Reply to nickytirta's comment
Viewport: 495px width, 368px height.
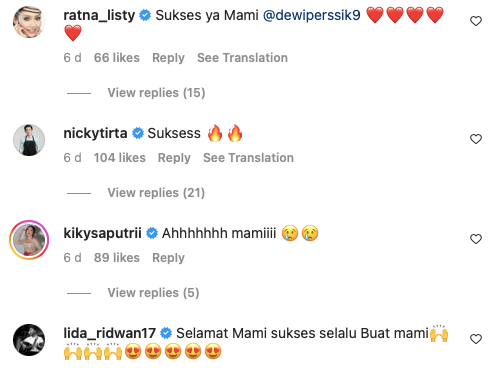(174, 158)
